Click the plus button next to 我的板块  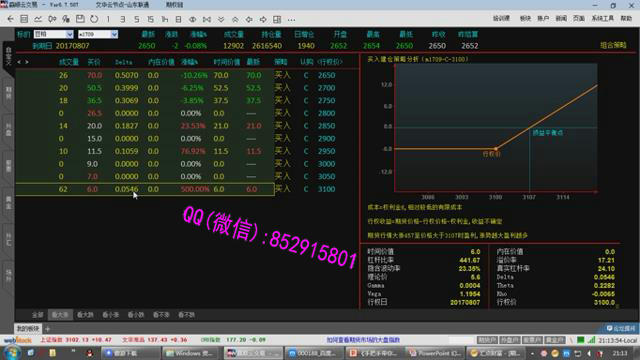tap(47, 329)
